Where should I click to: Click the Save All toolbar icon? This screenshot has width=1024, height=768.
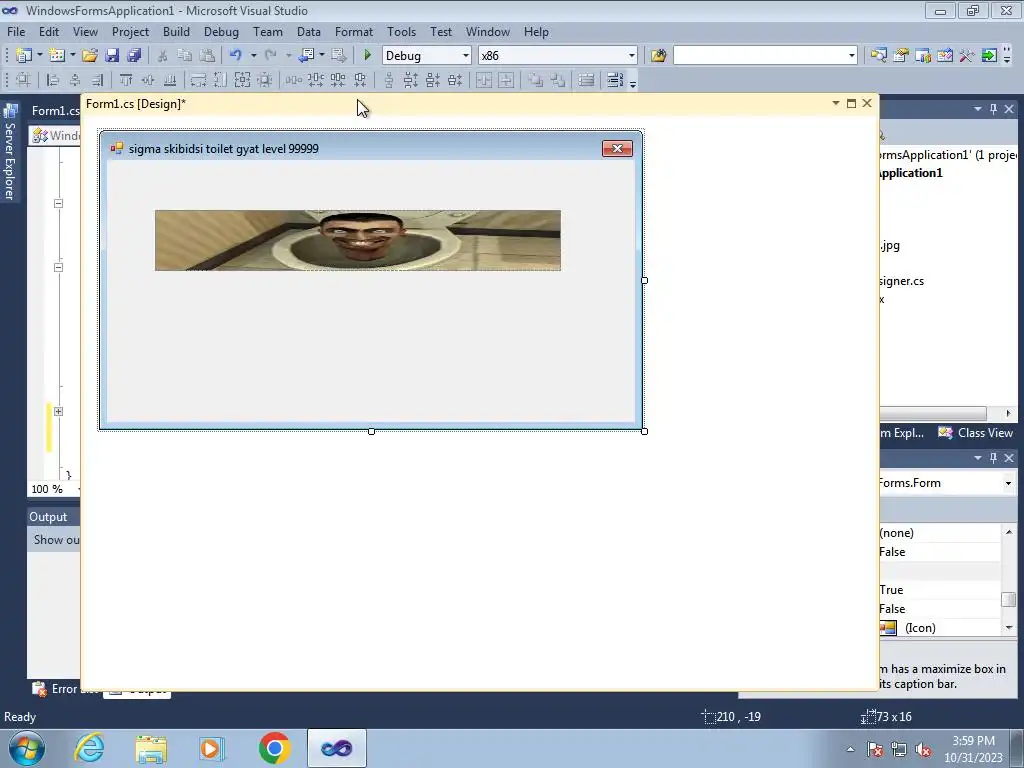[x=134, y=56]
